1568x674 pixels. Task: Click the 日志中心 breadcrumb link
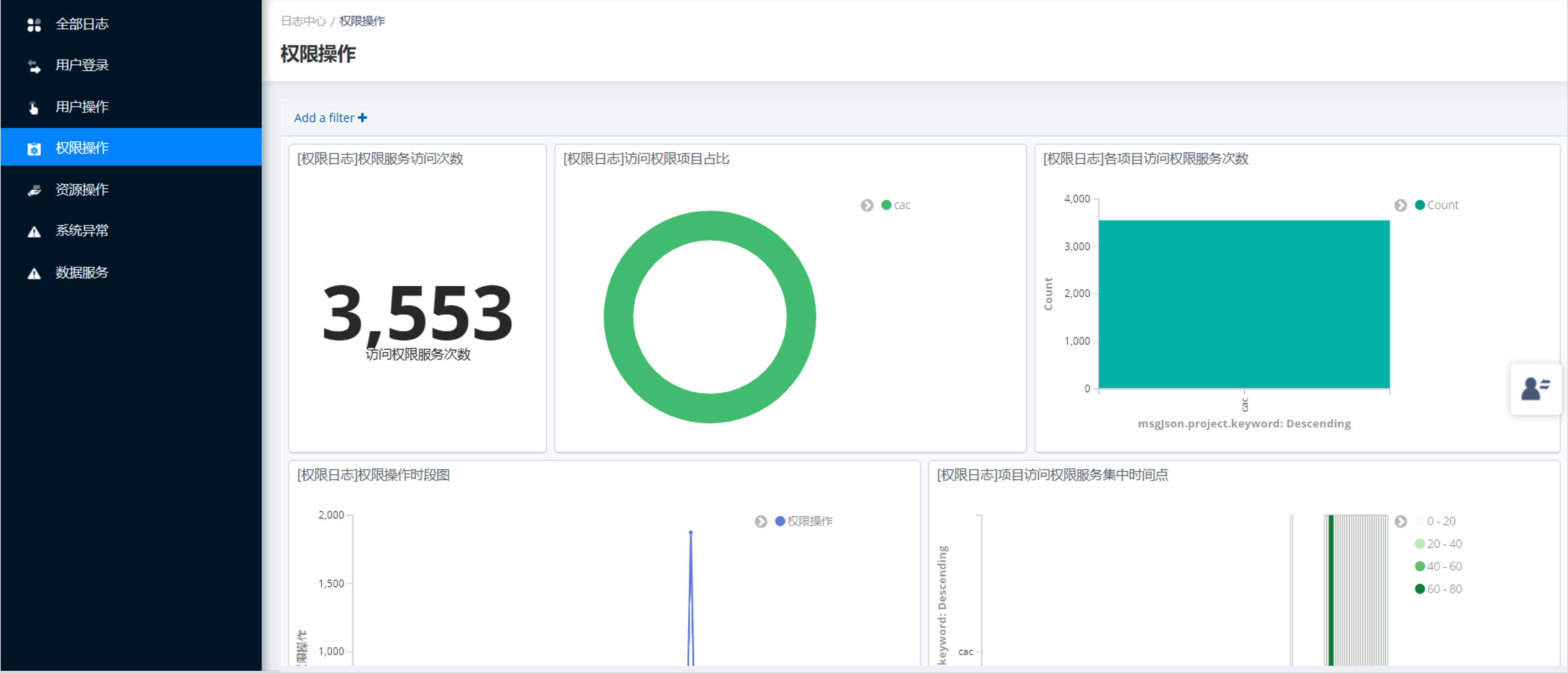[x=303, y=21]
